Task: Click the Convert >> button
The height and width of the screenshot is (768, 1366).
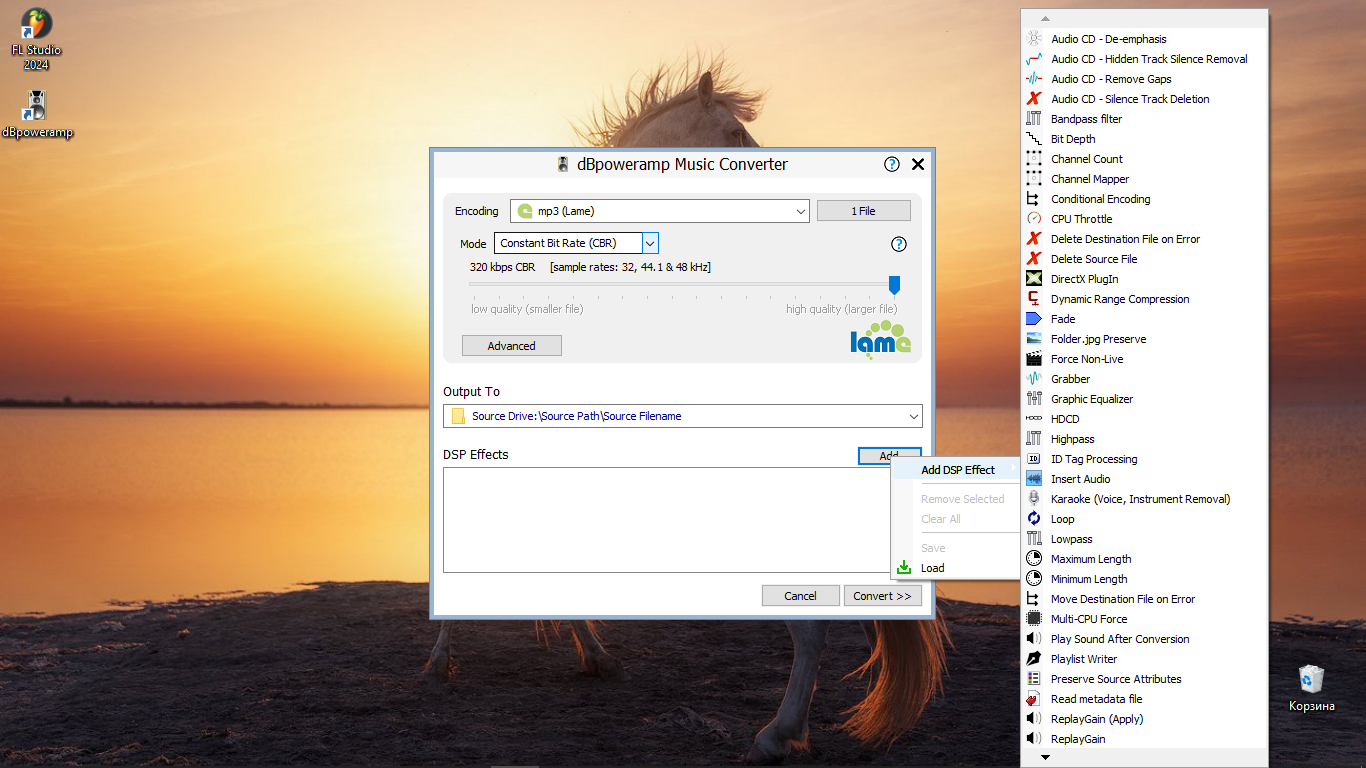Action: [882, 596]
